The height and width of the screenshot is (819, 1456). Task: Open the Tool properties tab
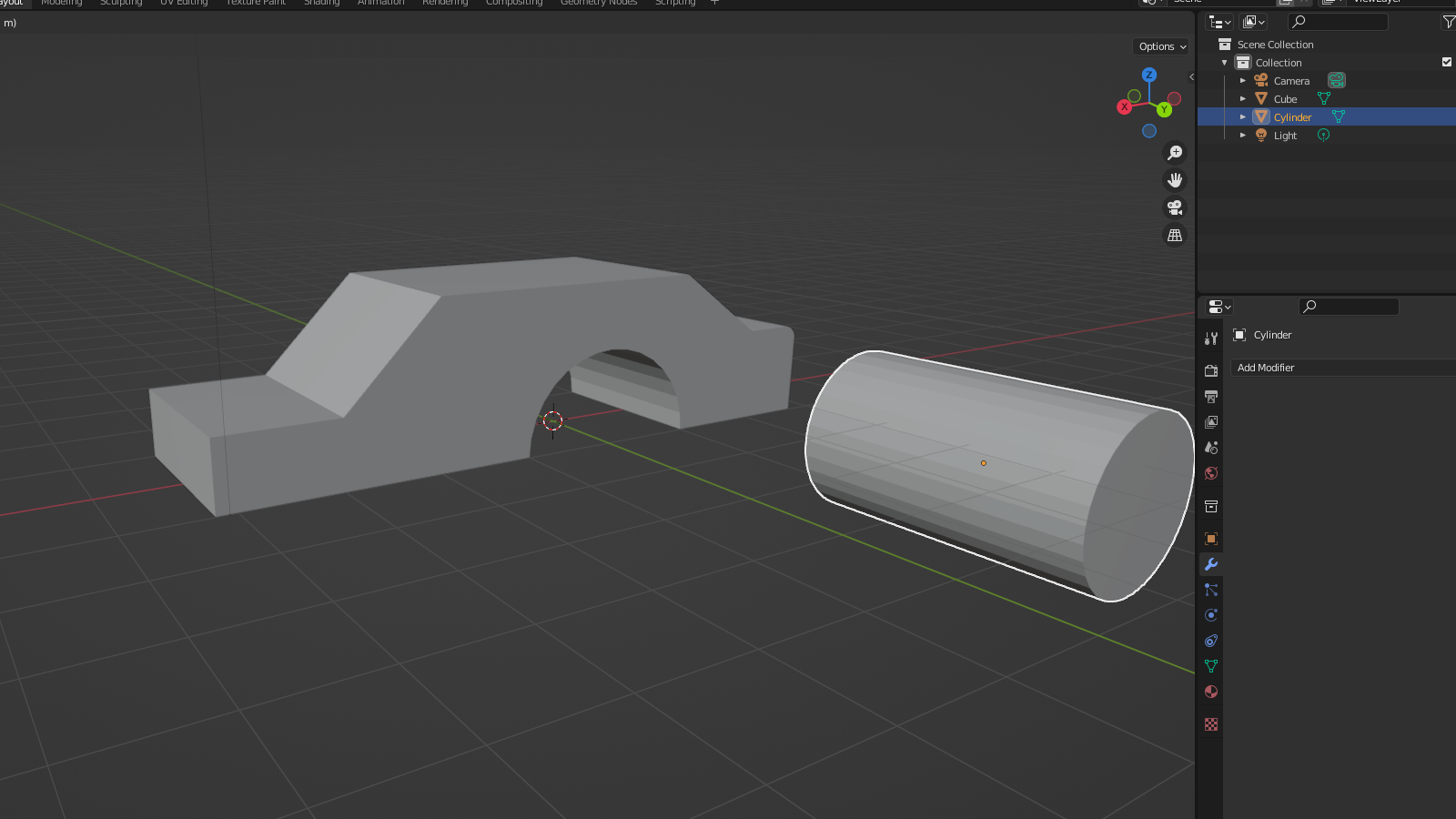[x=1211, y=339]
